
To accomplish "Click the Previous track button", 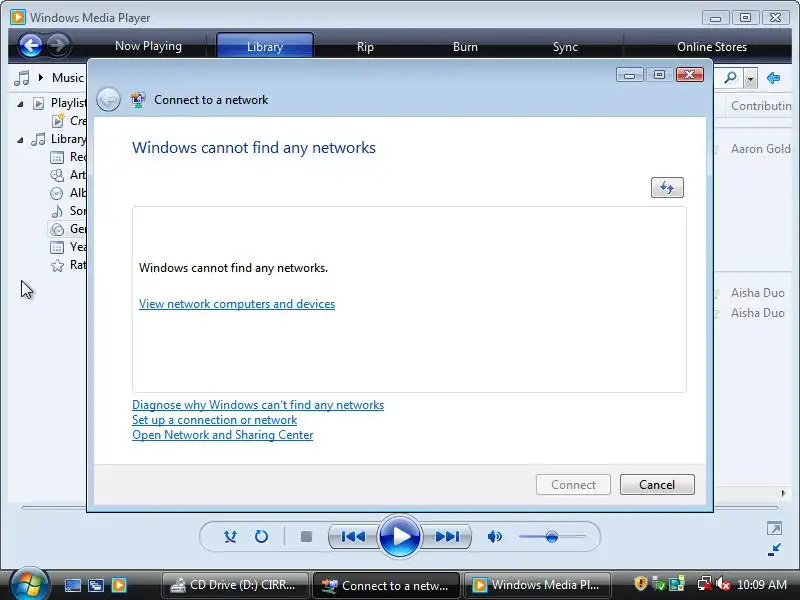I will 353,536.
